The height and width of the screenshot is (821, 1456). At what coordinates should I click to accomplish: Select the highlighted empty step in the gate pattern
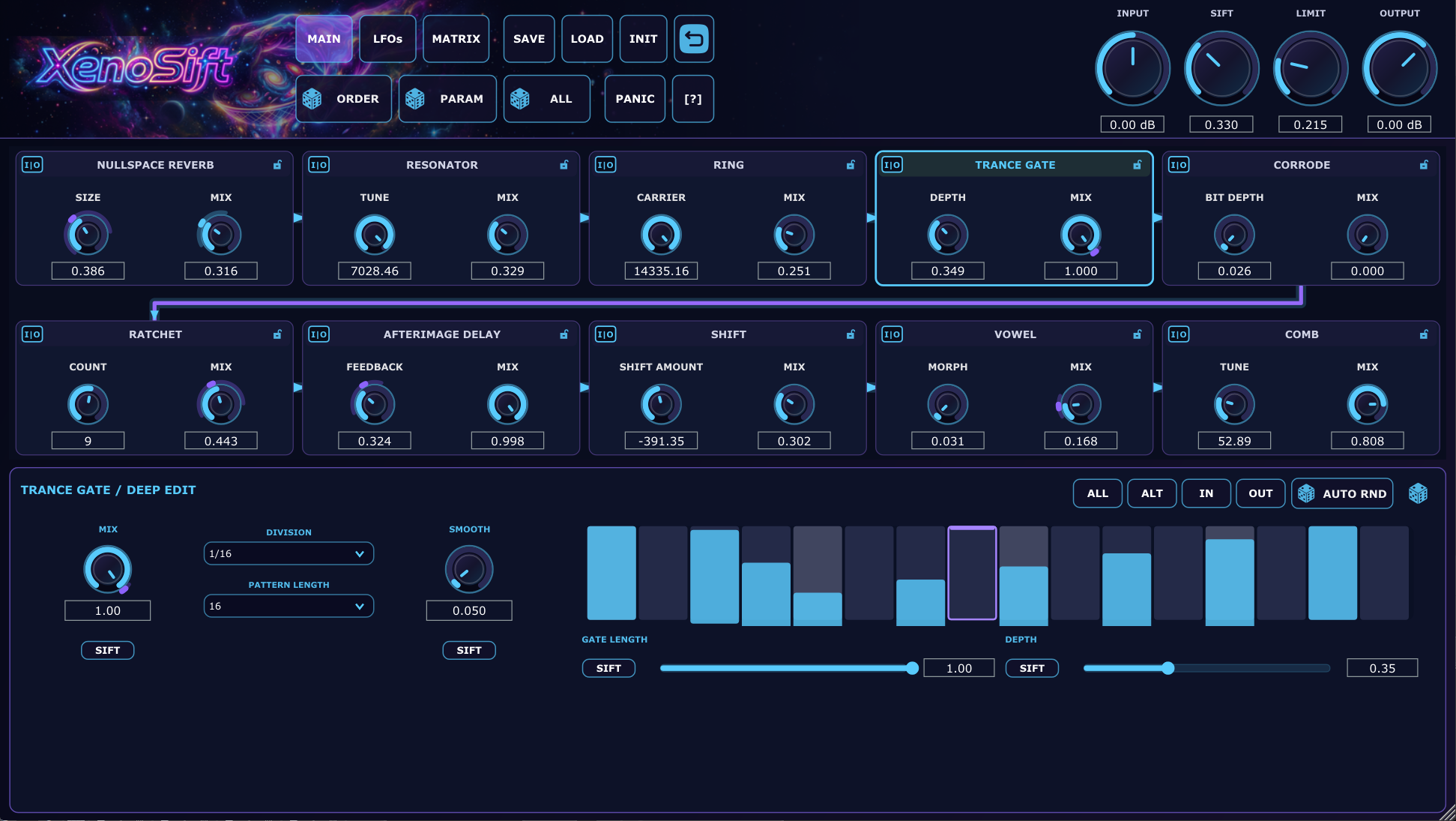(972, 573)
